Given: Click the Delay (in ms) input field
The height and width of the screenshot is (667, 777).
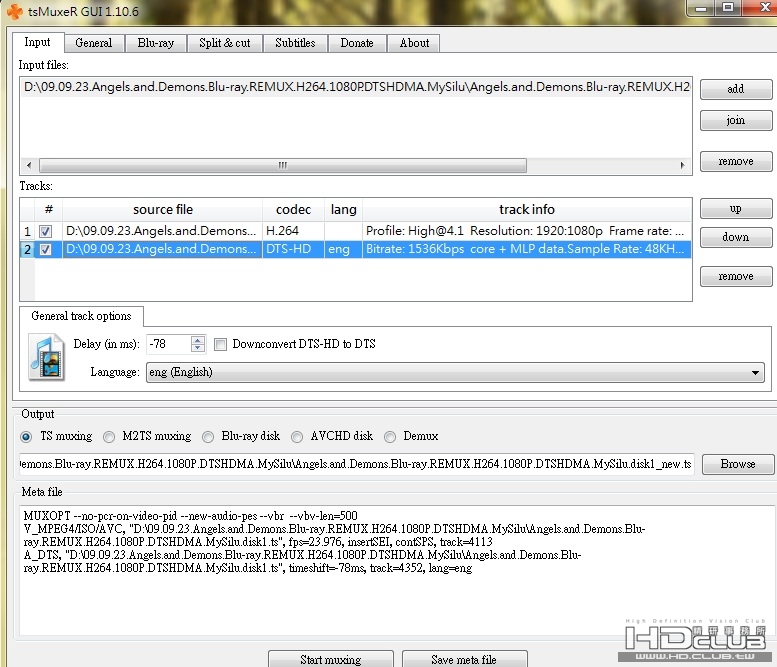Looking at the screenshot, I should pyautogui.click(x=168, y=344).
